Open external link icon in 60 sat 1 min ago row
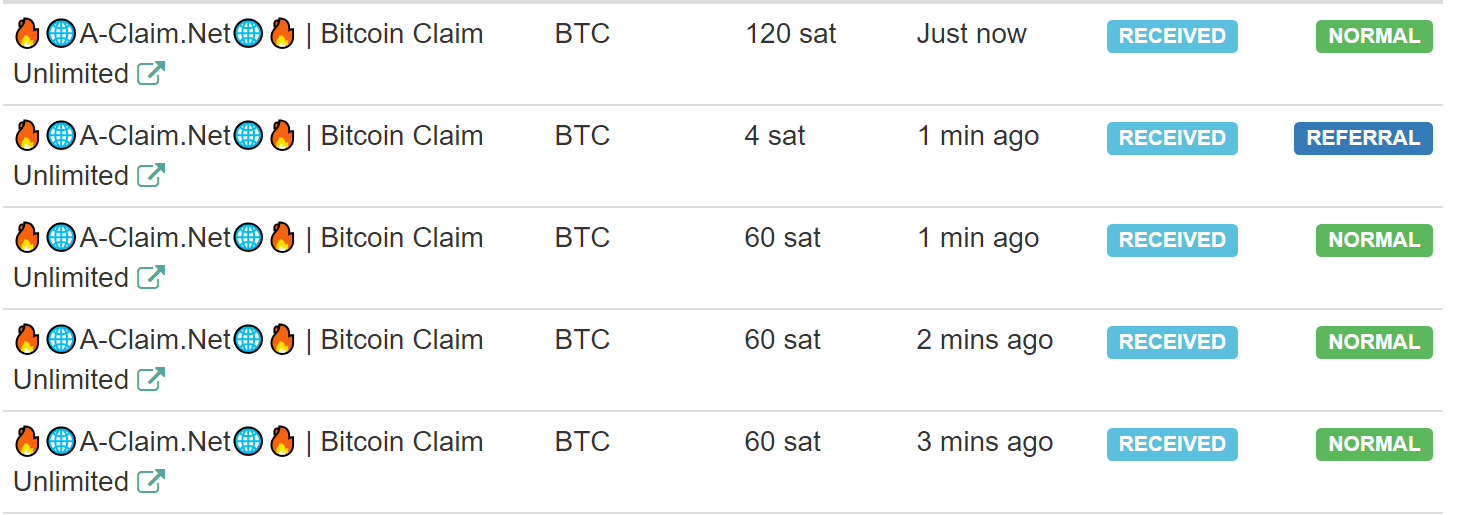The height and width of the screenshot is (515, 1462). coord(151,278)
